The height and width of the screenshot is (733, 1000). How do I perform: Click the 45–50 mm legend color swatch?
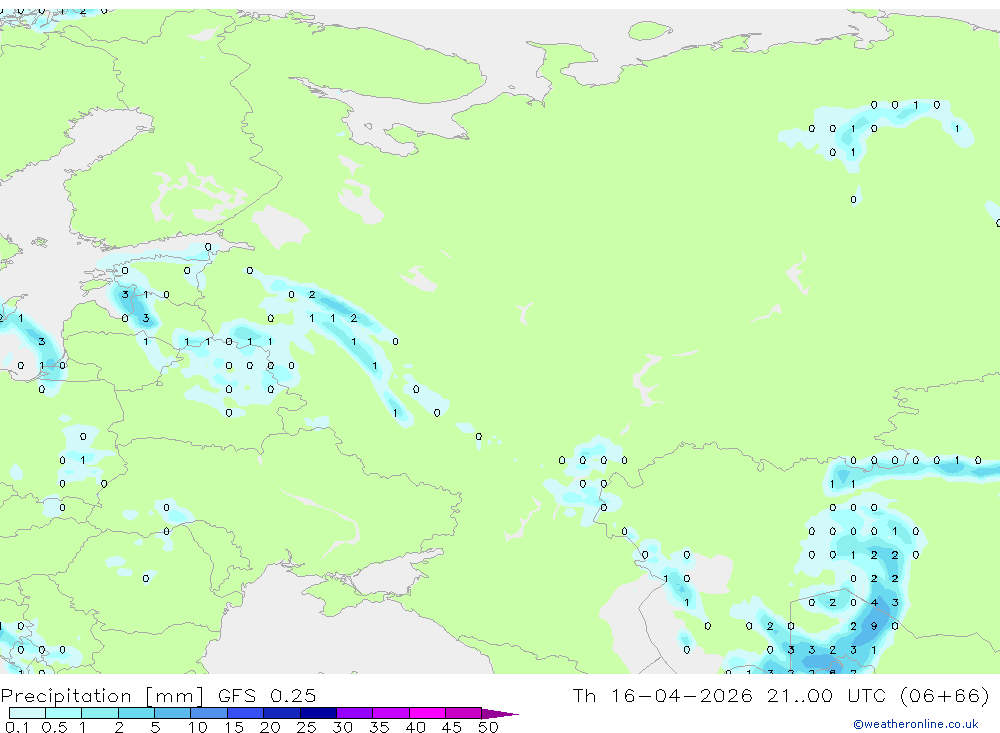[464, 713]
